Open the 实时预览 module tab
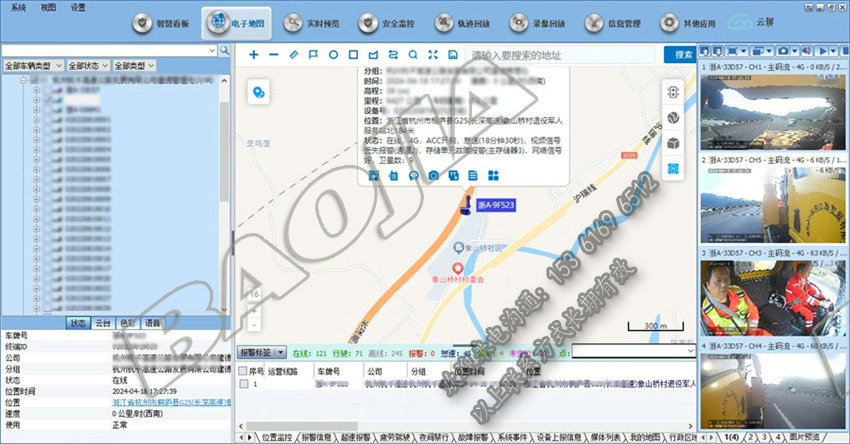 [x=314, y=22]
